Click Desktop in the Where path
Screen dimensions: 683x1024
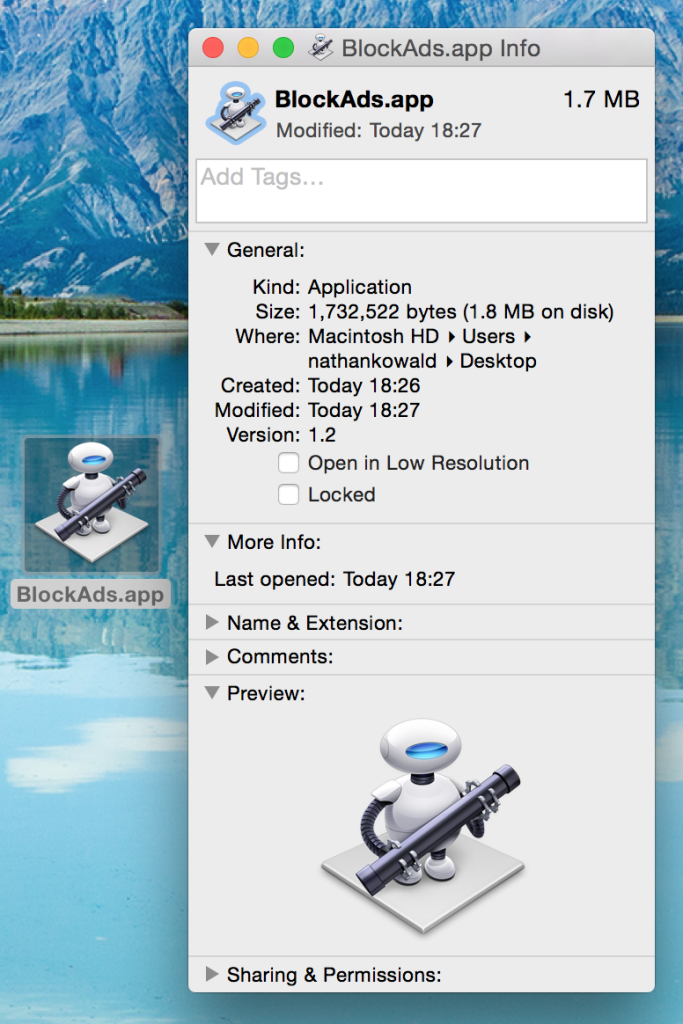[x=498, y=361]
